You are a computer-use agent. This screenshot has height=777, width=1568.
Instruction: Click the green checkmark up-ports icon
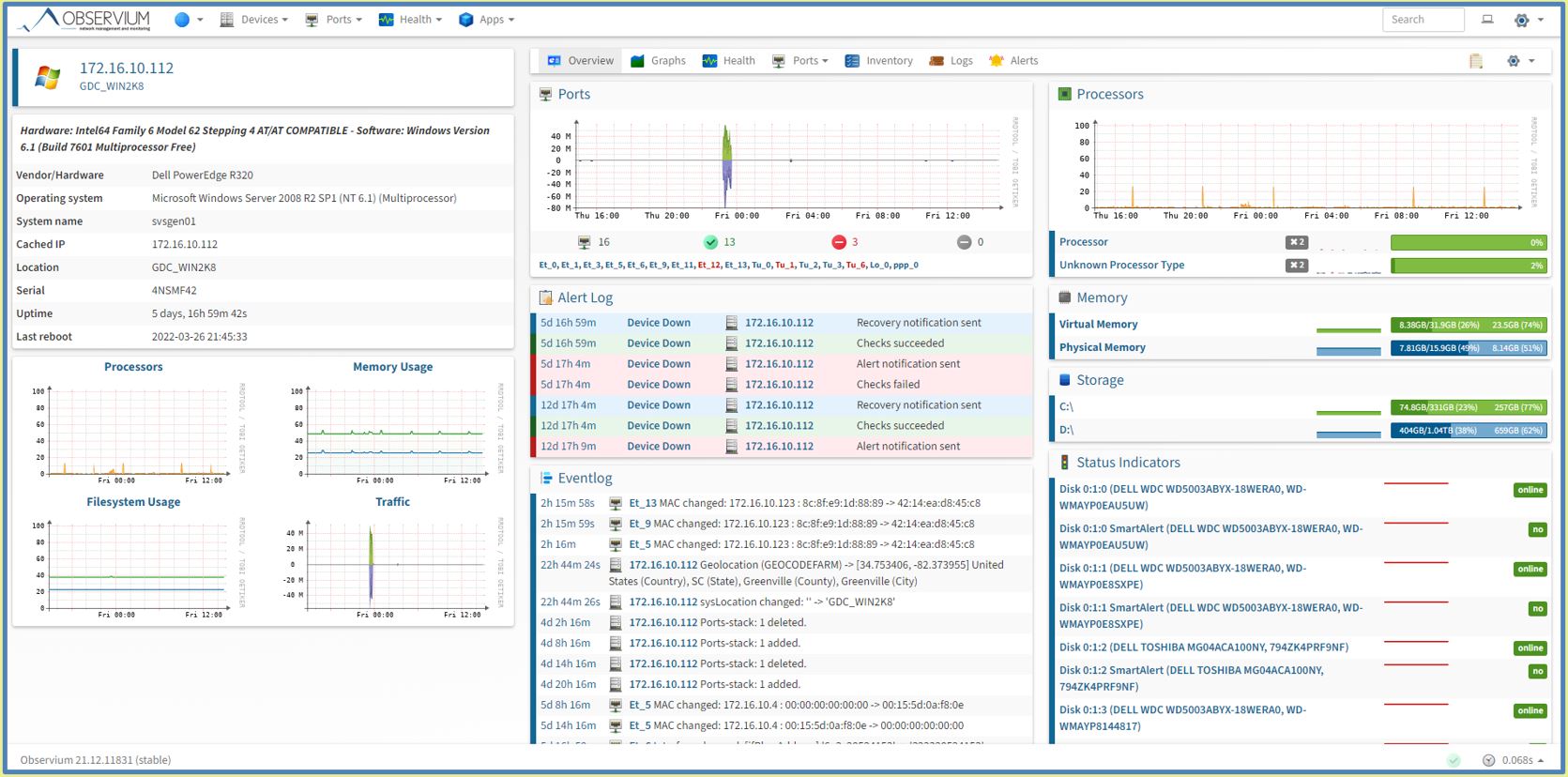click(710, 242)
